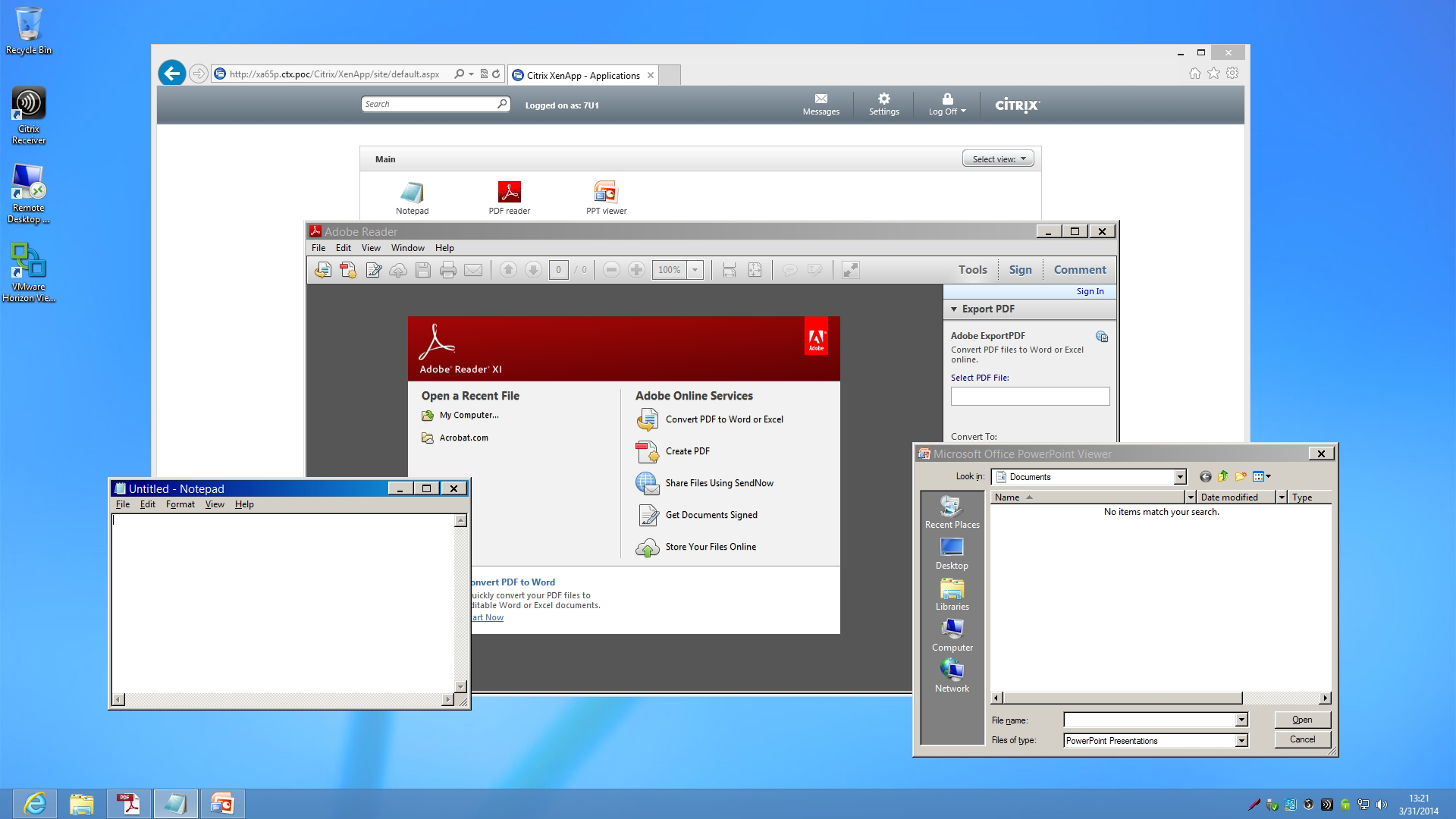Open Recent Places in PowerPoint Viewer sidebar
Viewport: 1456px width, 819px height.
(952, 512)
